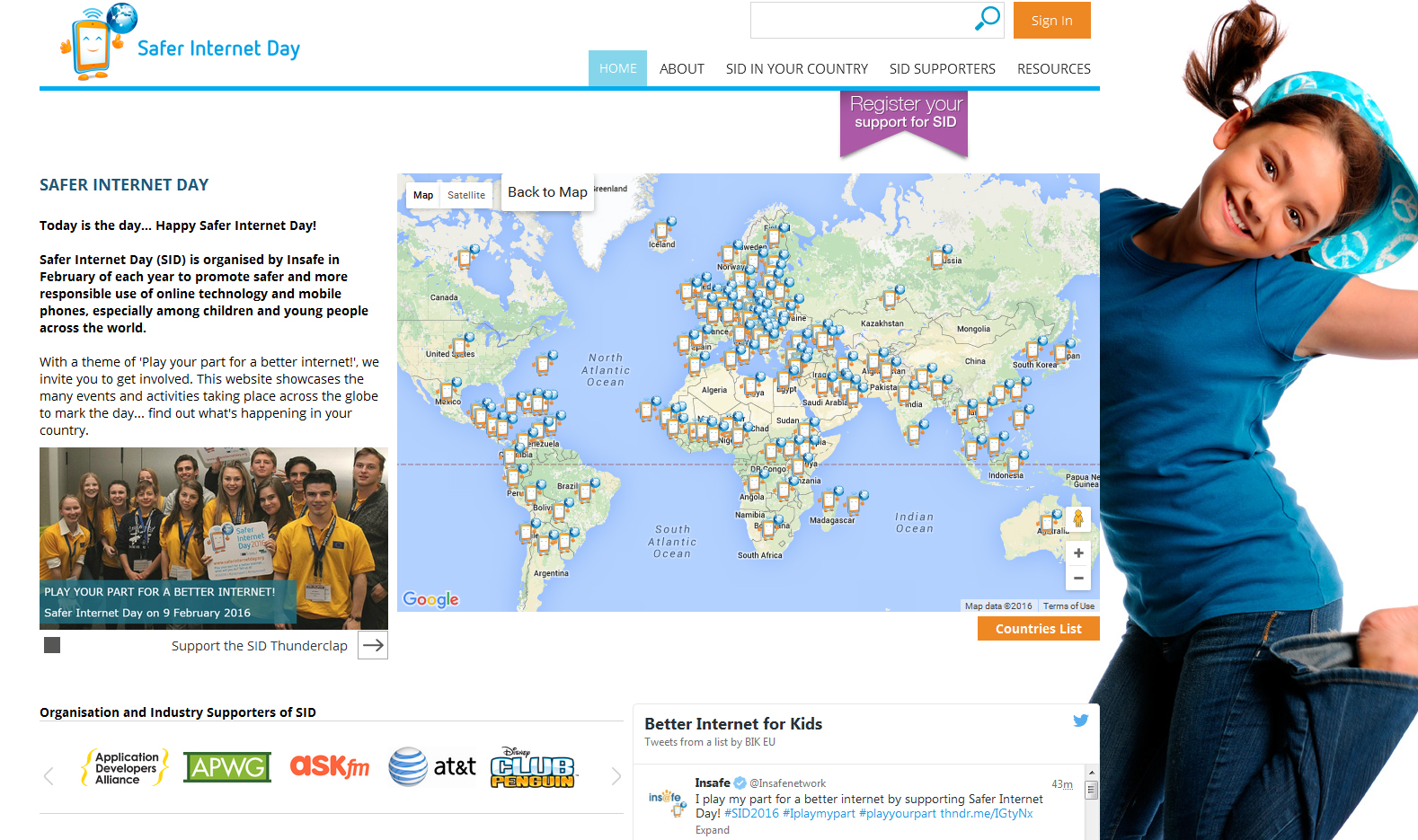The width and height of the screenshot is (1418, 840).
Task: Switch map to Satellite view
Action: pyautogui.click(x=465, y=195)
